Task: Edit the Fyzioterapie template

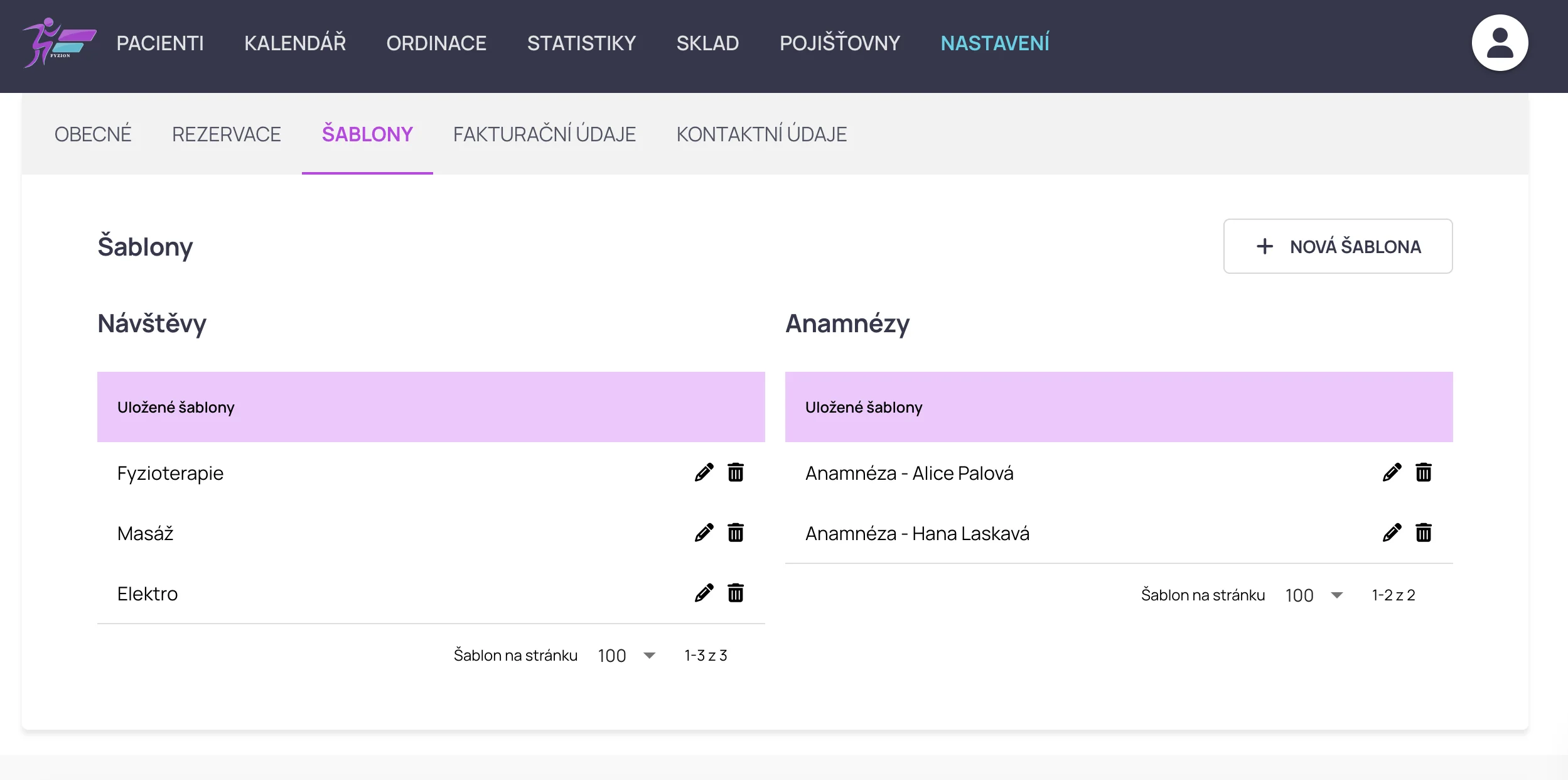Action: click(704, 472)
